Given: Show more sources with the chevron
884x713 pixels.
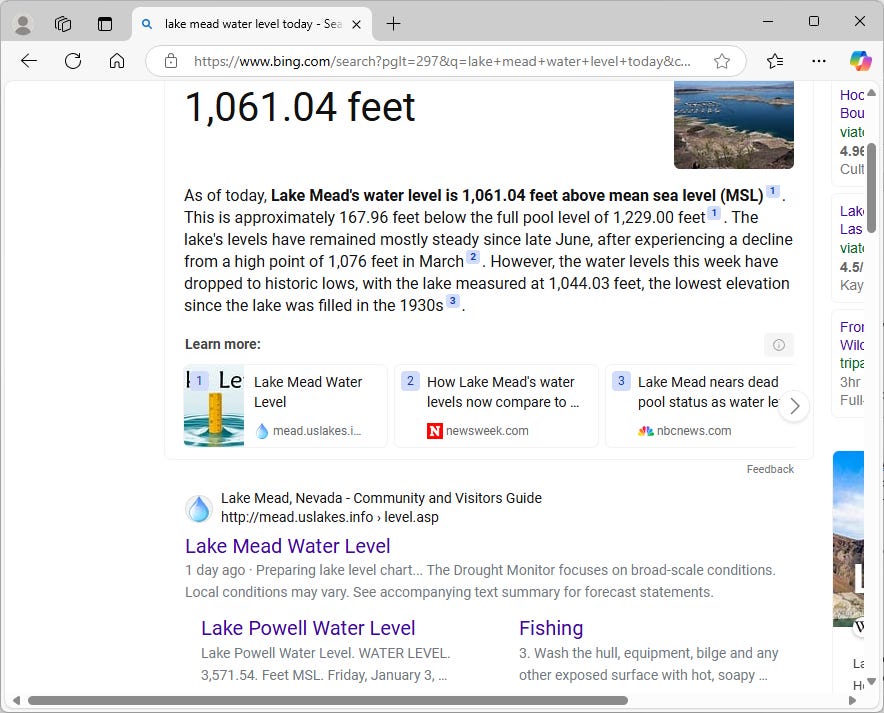Looking at the screenshot, I should 794,406.
